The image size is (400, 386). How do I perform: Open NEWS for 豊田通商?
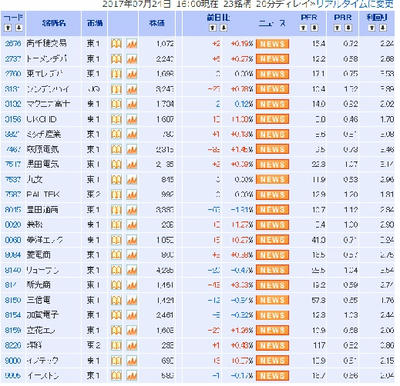click(272, 210)
